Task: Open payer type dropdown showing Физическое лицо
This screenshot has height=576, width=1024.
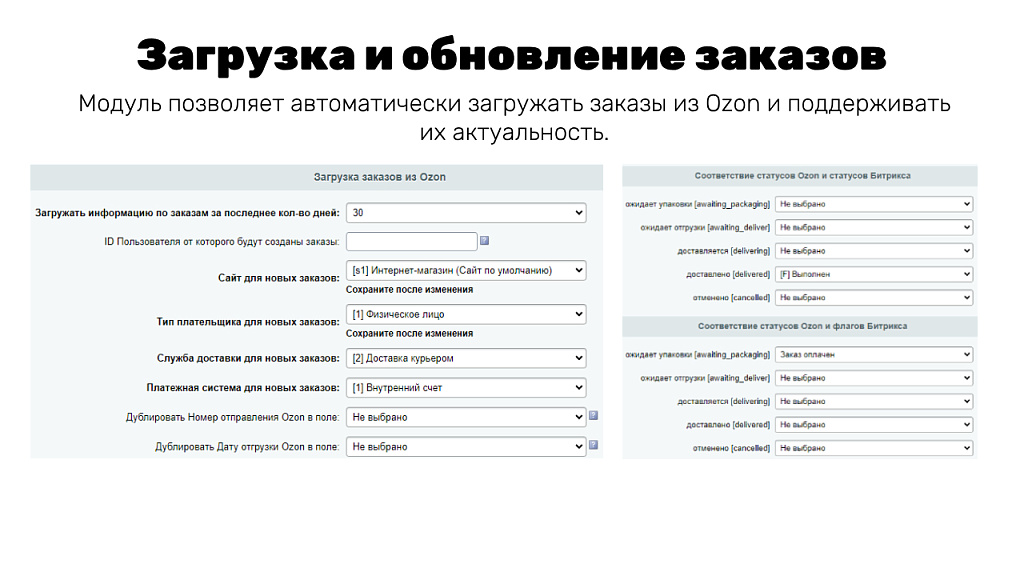Action: point(465,314)
